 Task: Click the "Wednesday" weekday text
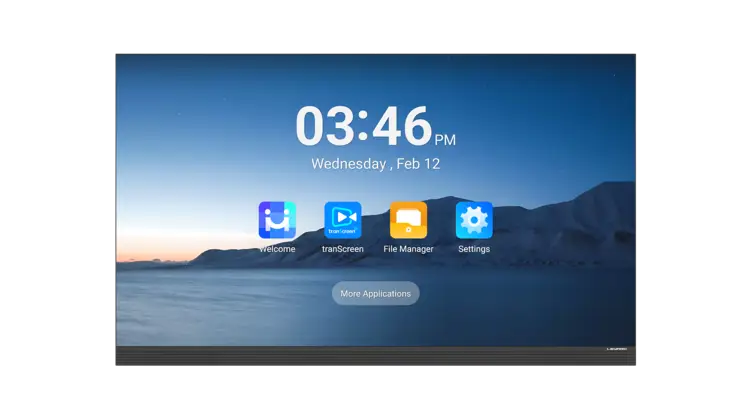pos(348,164)
